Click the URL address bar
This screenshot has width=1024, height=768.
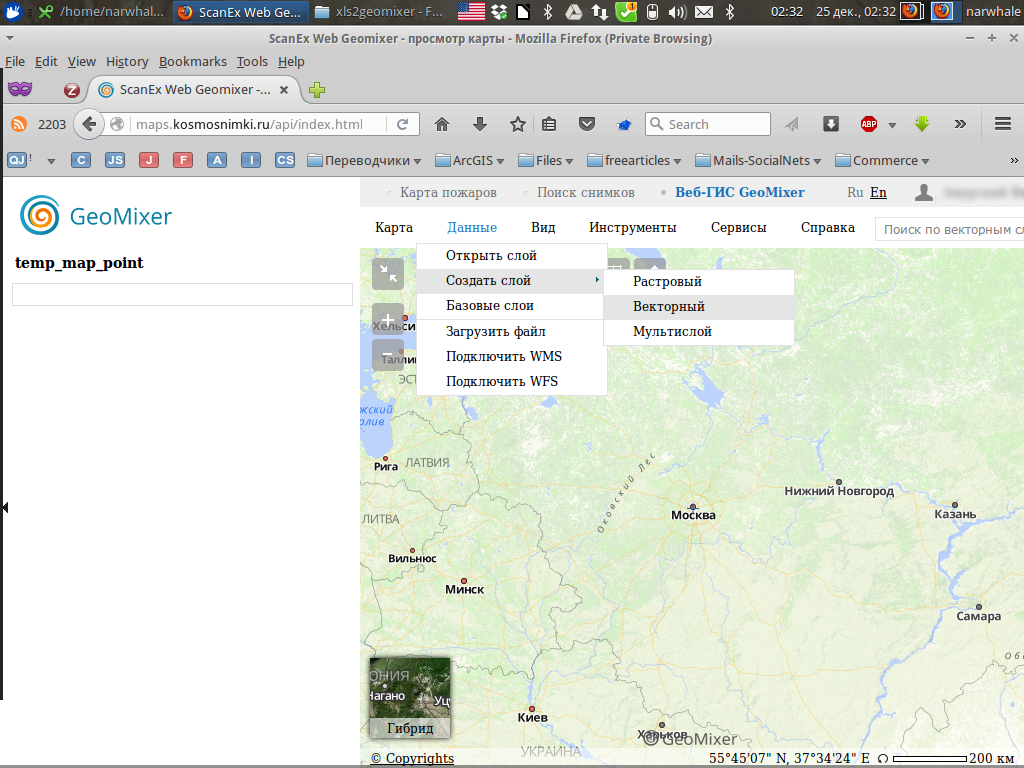259,124
